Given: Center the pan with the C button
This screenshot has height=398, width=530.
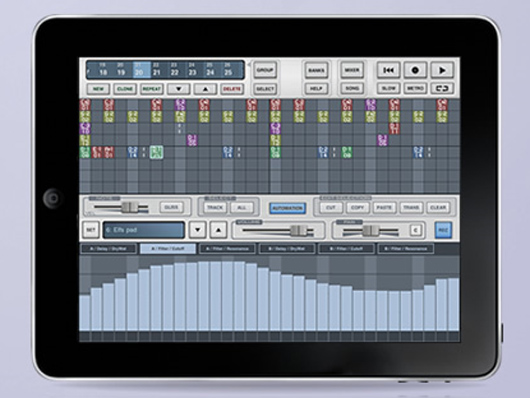Looking at the screenshot, I should 416,230.
